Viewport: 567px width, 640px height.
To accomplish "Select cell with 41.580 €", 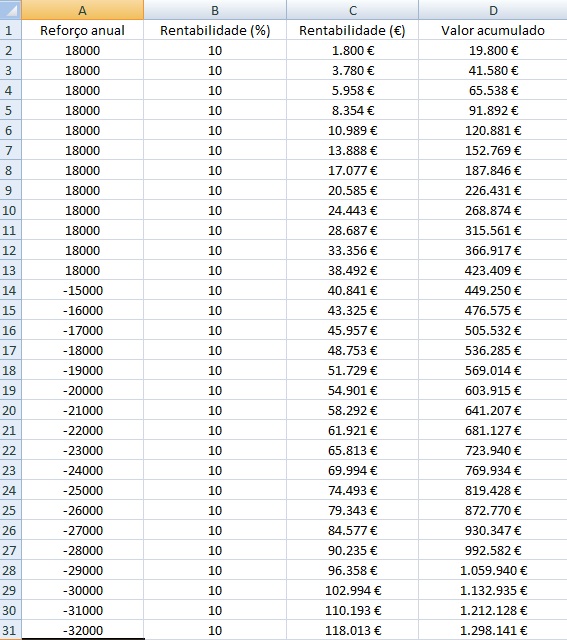I will tap(493, 70).
